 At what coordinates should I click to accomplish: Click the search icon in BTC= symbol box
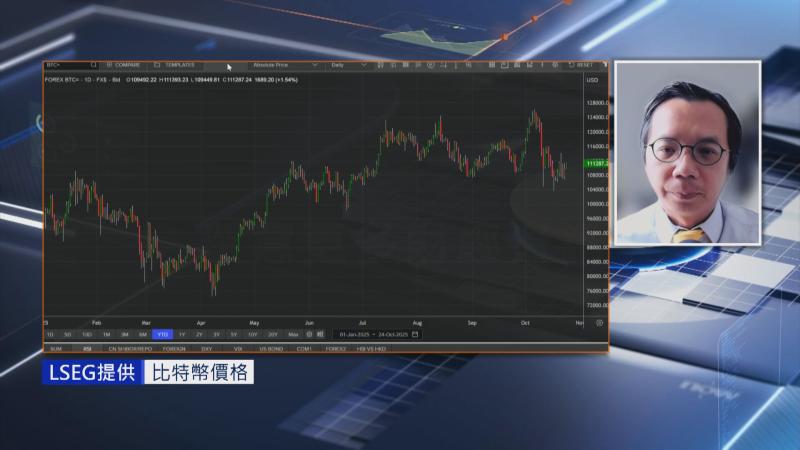[x=95, y=65]
